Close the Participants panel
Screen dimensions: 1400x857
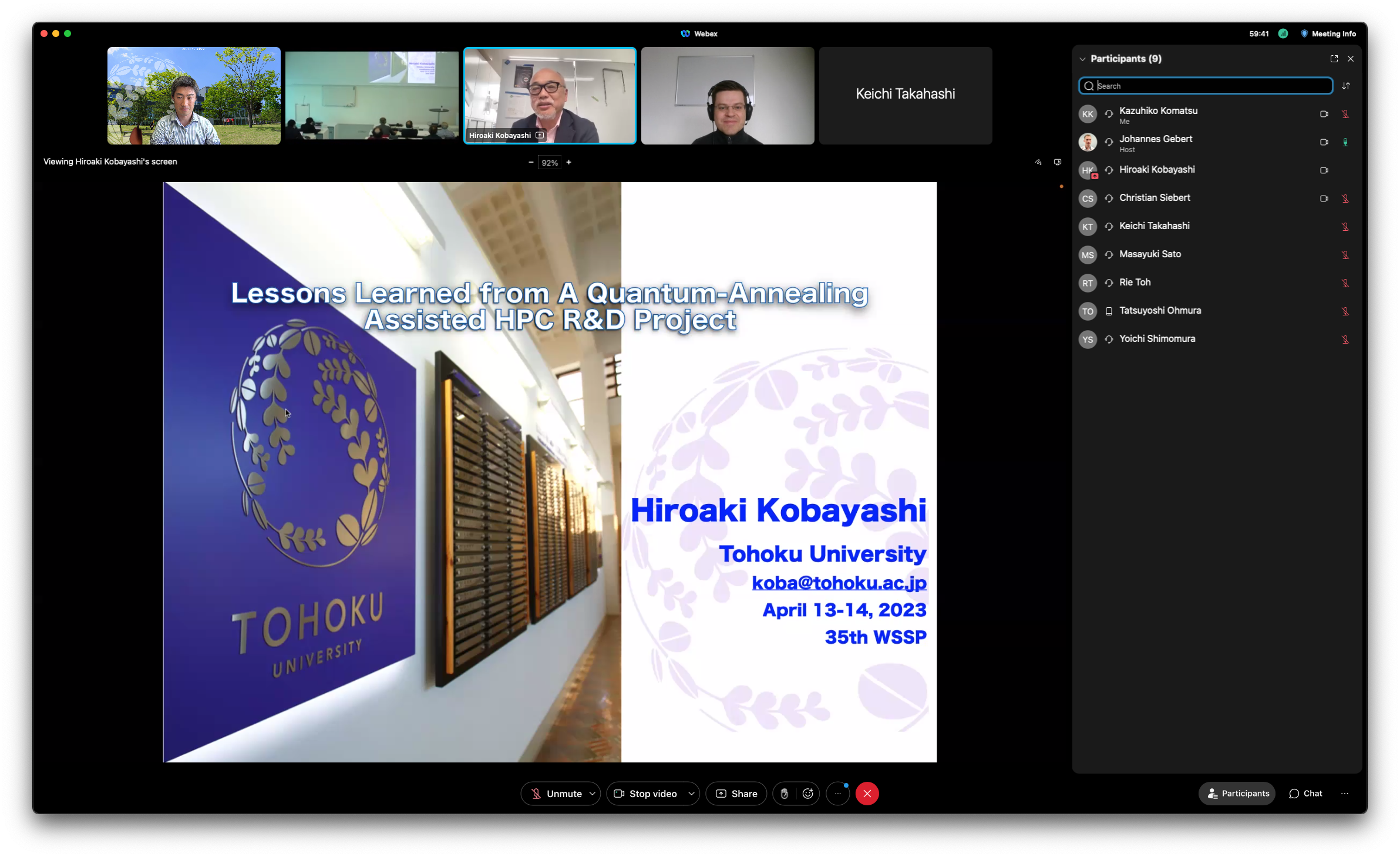pos(1351,59)
